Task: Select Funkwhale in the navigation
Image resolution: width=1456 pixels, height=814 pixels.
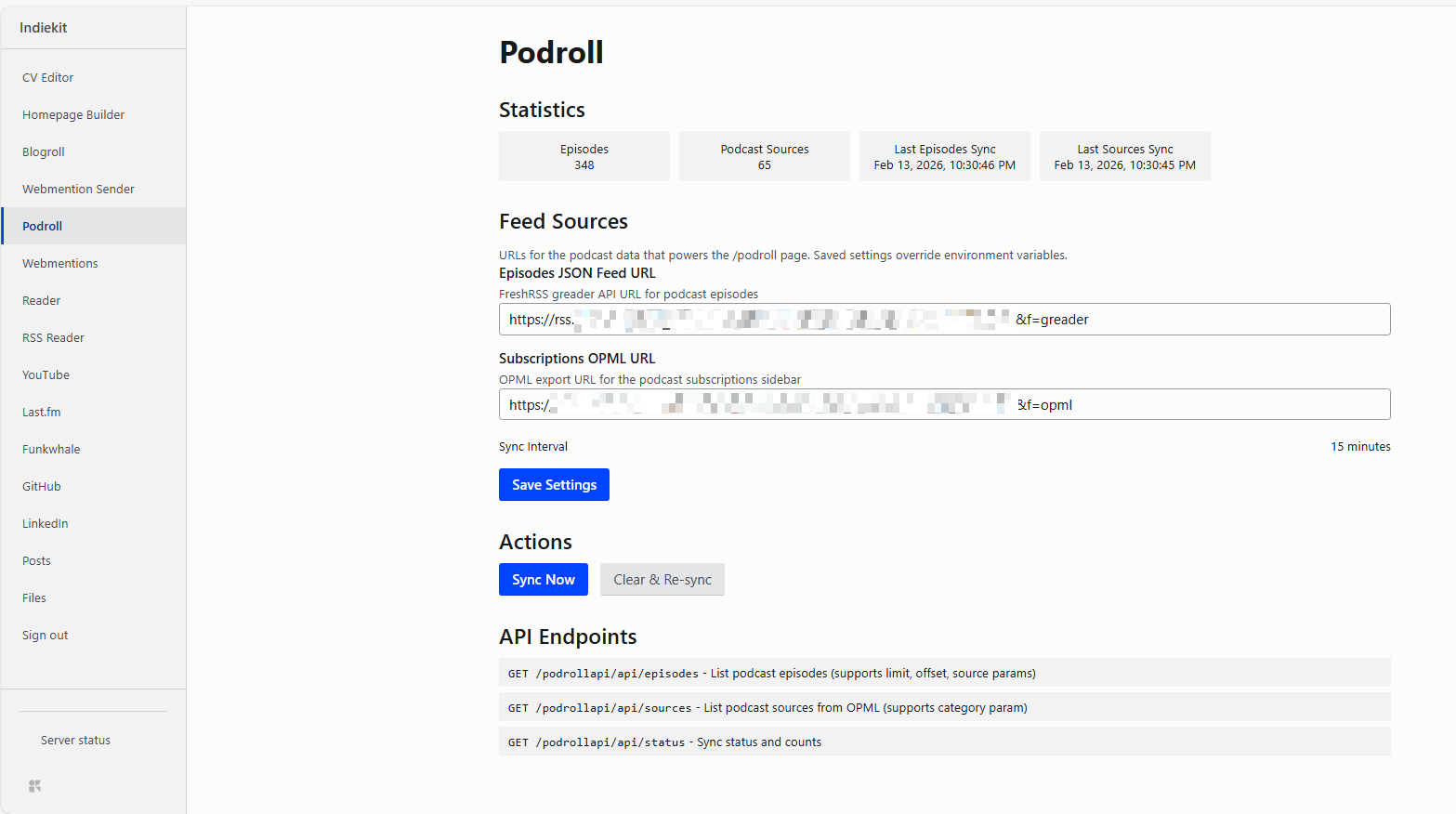Action: (51, 450)
